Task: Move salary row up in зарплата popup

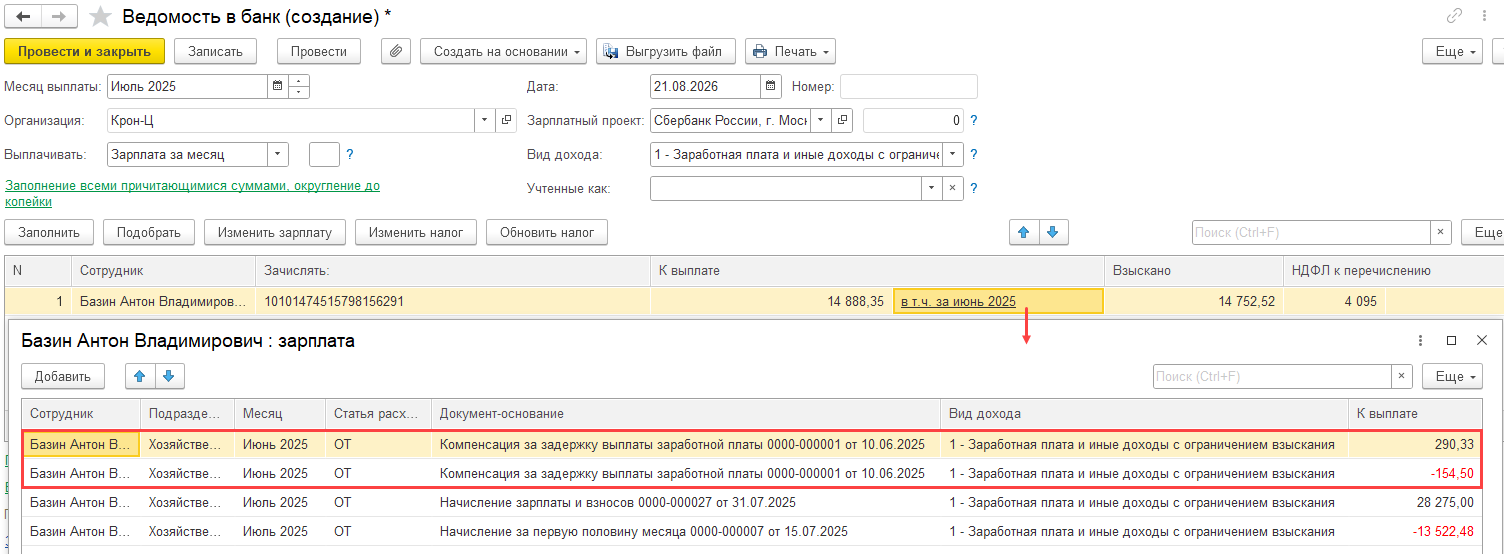Action: [139, 376]
